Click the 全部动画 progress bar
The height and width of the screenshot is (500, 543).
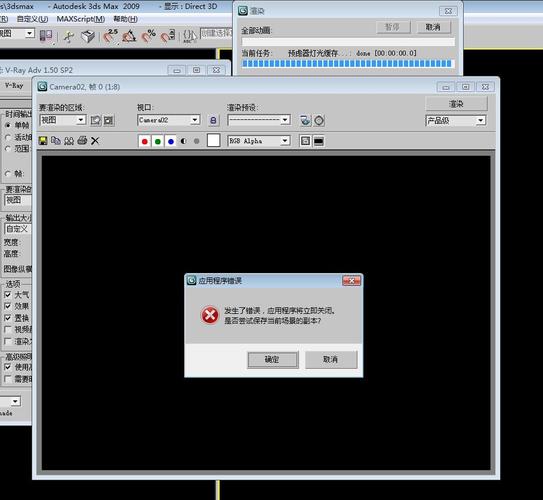click(x=348, y=42)
